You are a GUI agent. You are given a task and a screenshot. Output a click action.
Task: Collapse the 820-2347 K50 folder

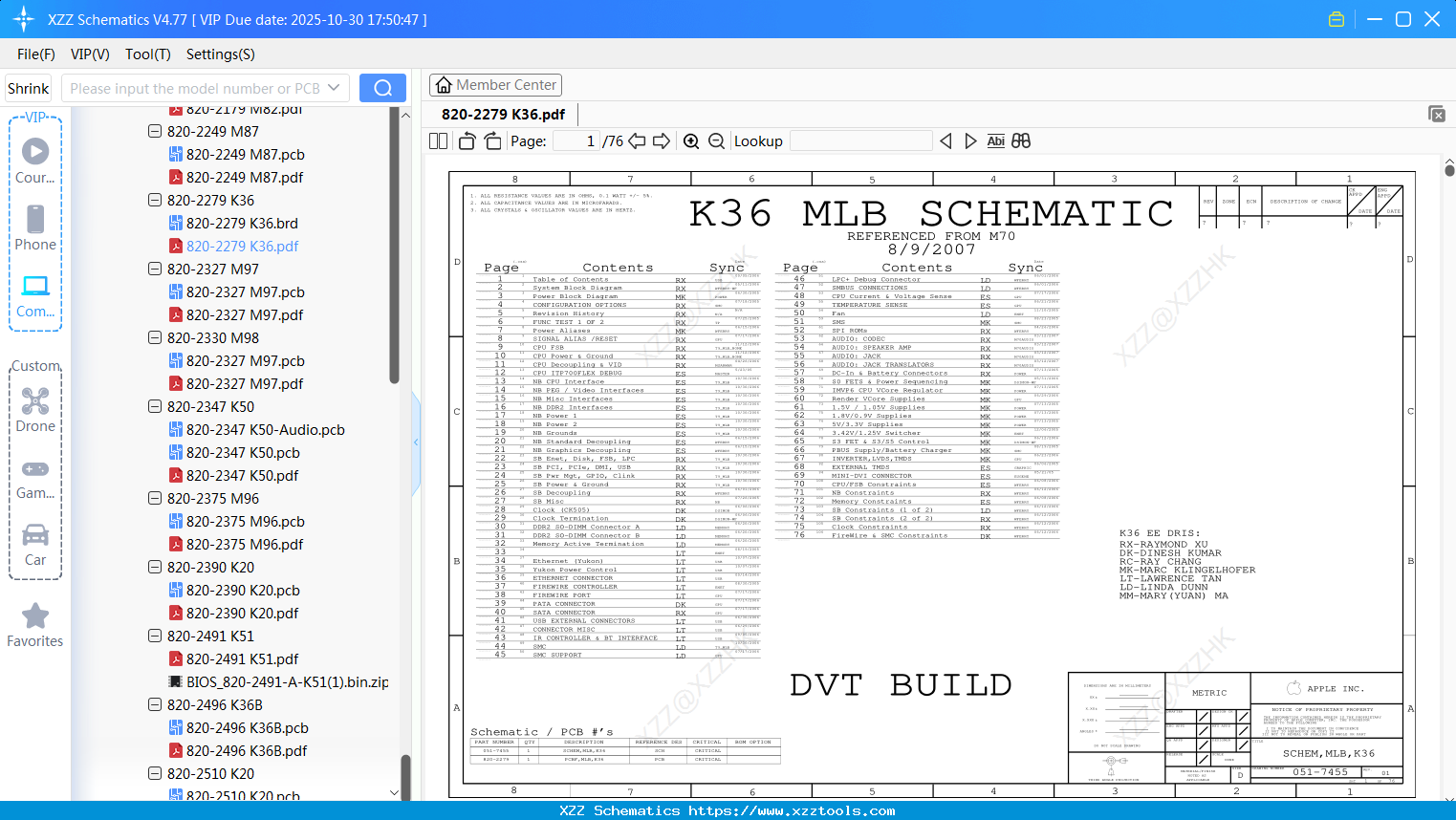click(155, 406)
